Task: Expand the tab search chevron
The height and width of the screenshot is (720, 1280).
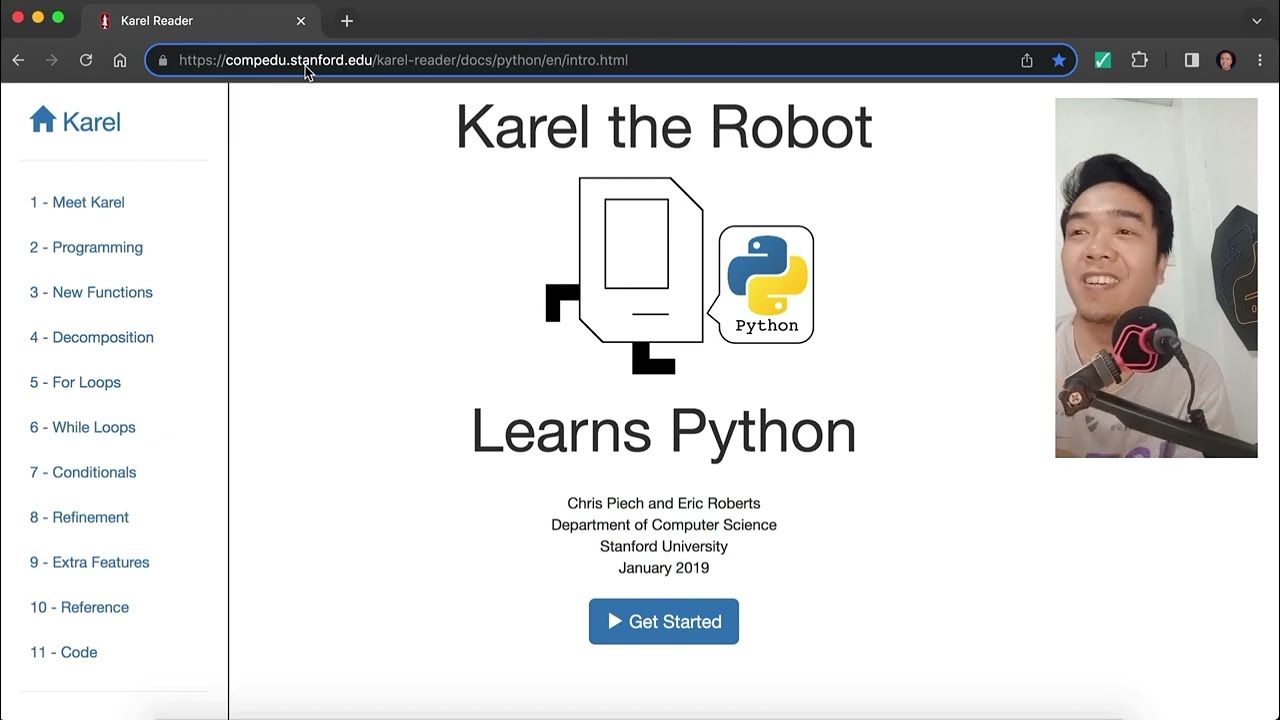Action: coord(1257,20)
